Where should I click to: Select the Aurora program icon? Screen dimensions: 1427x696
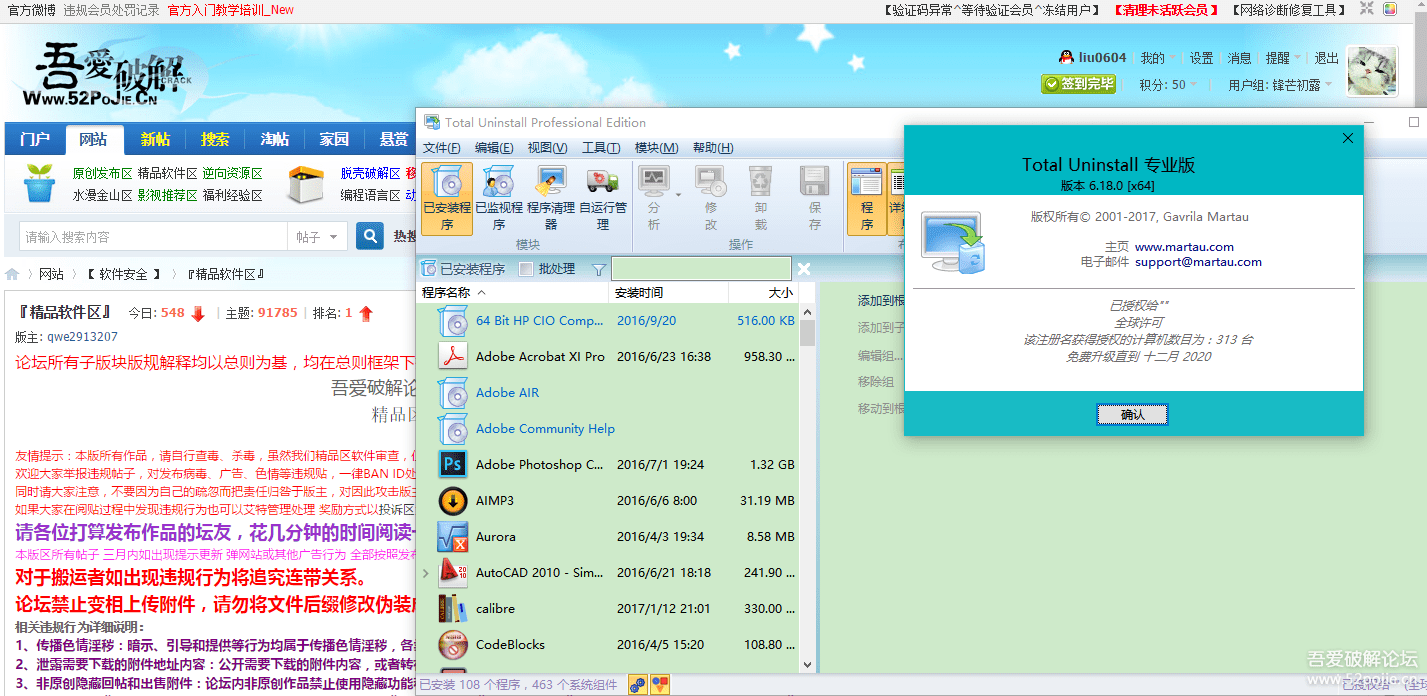[x=453, y=536]
